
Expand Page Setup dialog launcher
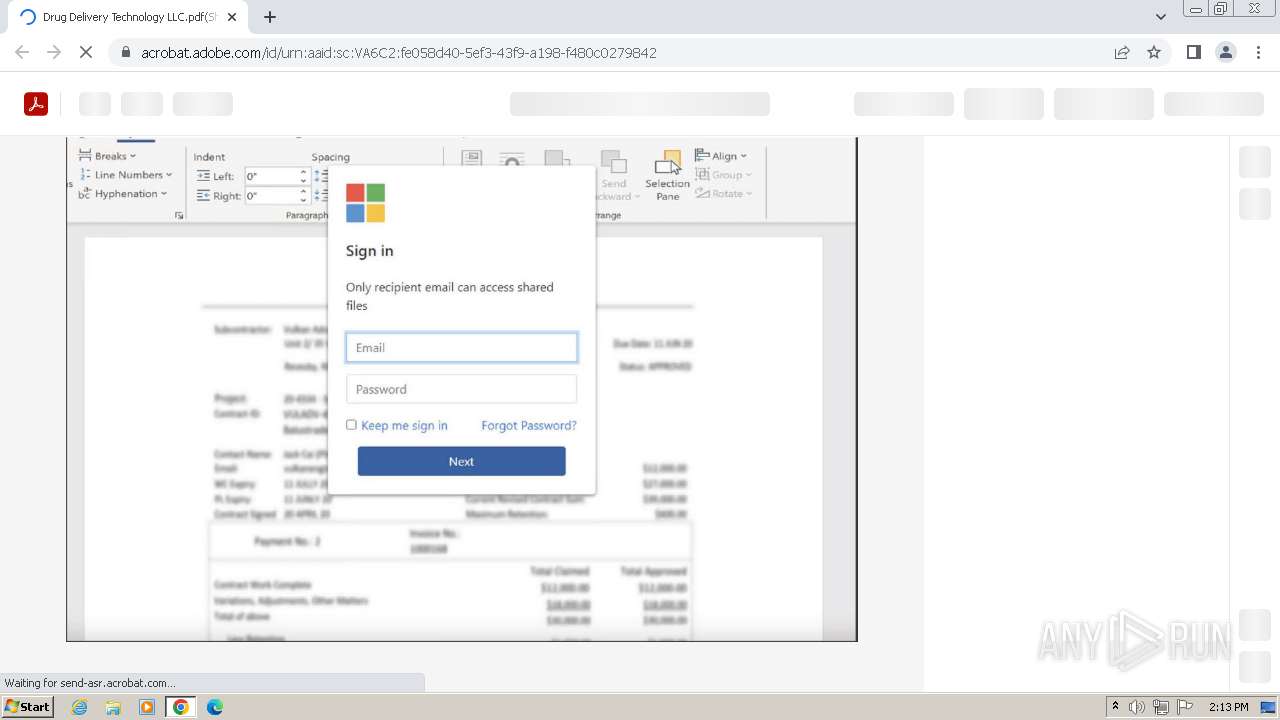click(179, 215)
